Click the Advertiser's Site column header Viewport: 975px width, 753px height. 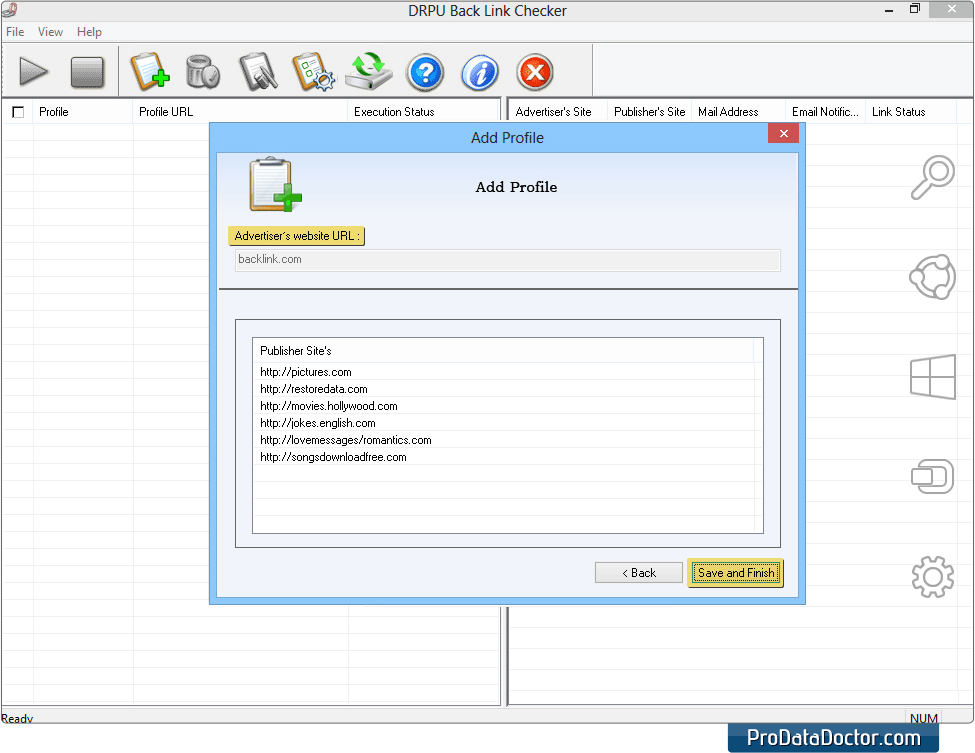pyautogui.click(x=558, y=112)
